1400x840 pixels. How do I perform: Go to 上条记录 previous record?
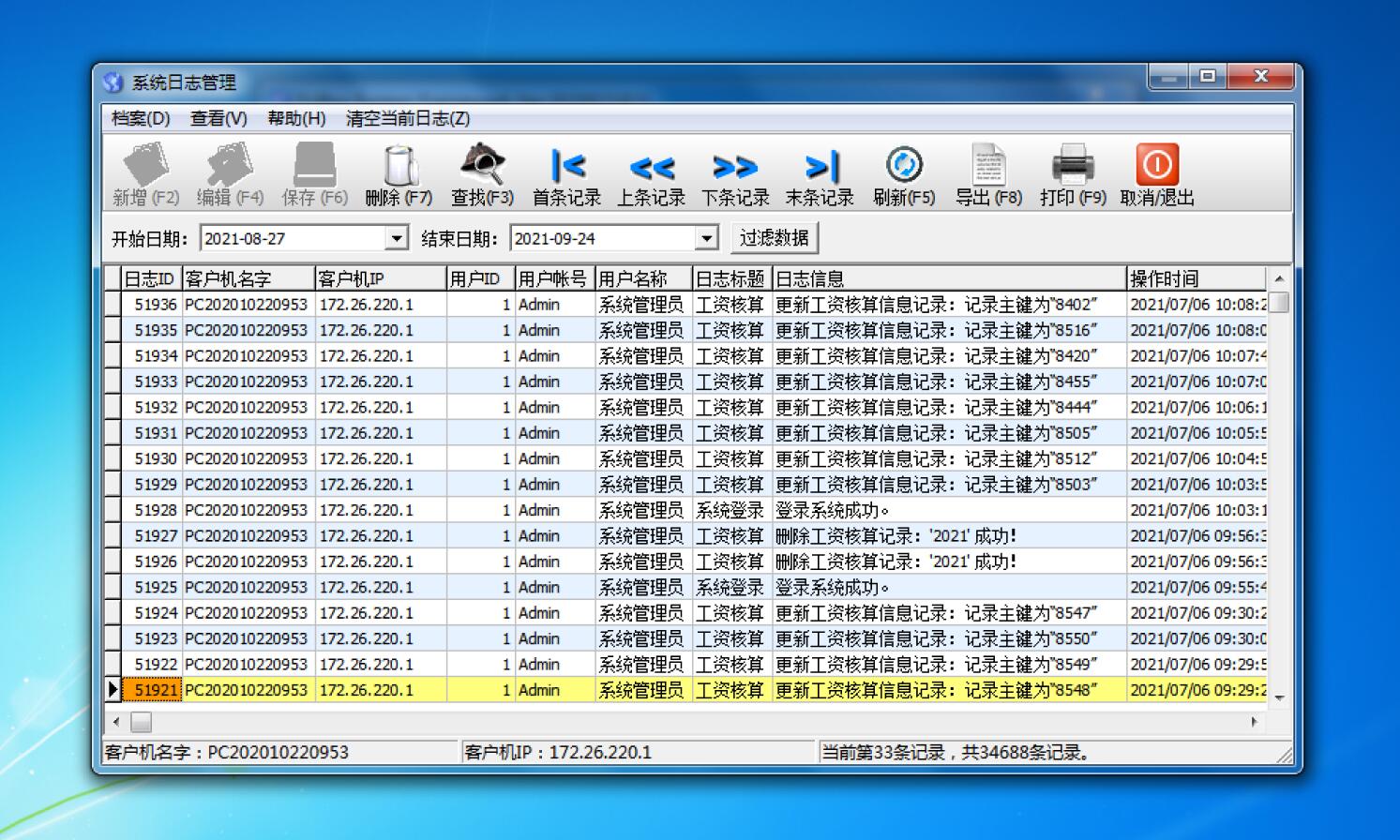click(652, 168)
